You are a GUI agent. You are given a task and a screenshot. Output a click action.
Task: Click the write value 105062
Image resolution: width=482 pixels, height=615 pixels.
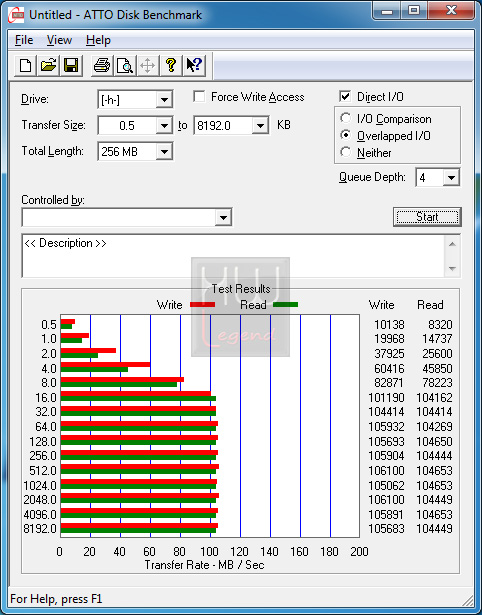(x=386, y=486)
